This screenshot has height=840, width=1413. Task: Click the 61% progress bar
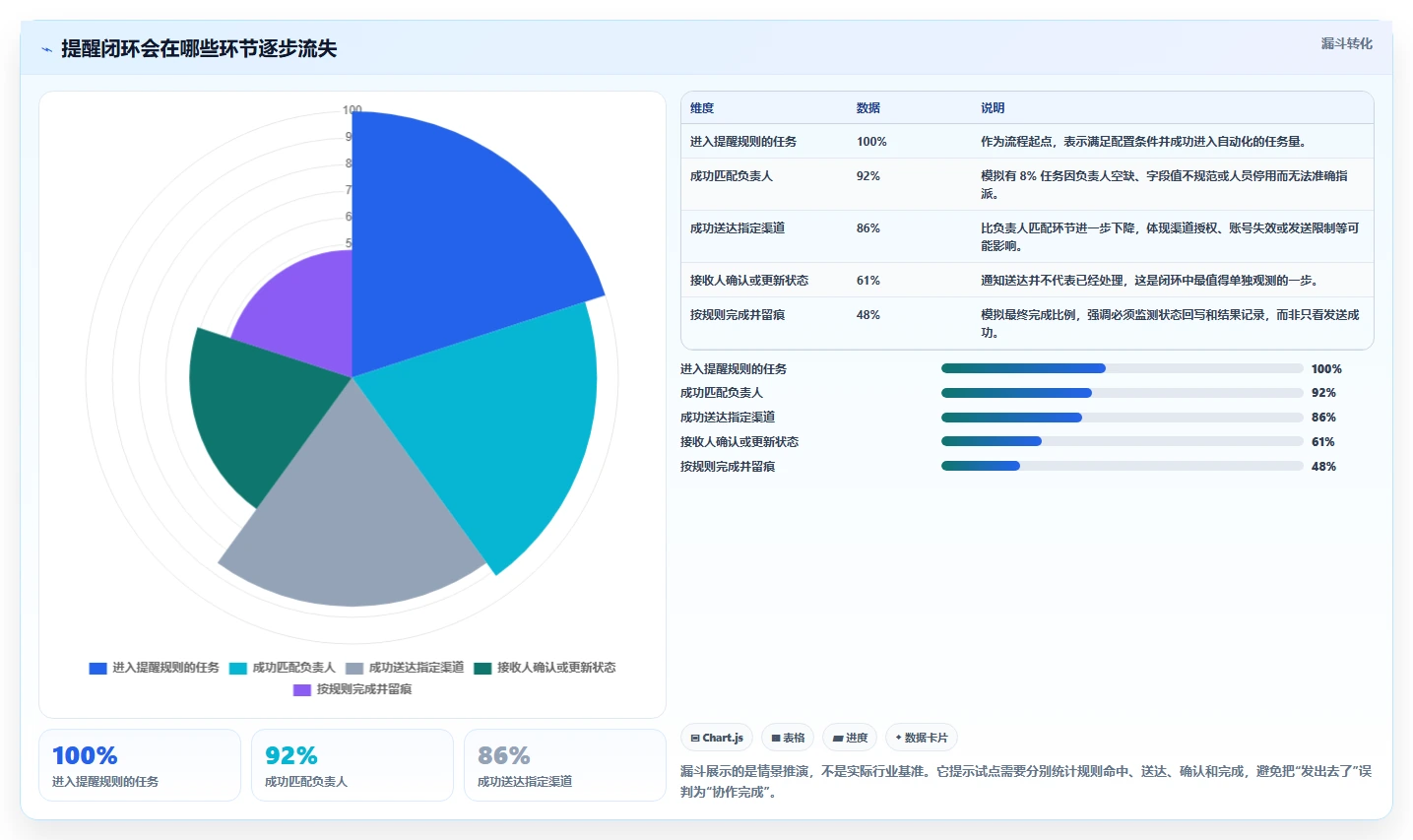(1123, 441)
